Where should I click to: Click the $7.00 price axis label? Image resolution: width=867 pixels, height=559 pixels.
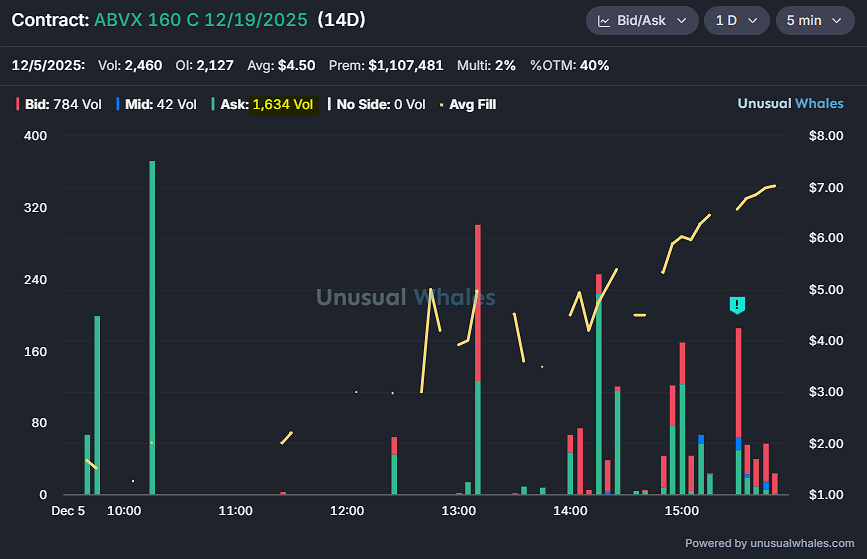pos(826,187)
